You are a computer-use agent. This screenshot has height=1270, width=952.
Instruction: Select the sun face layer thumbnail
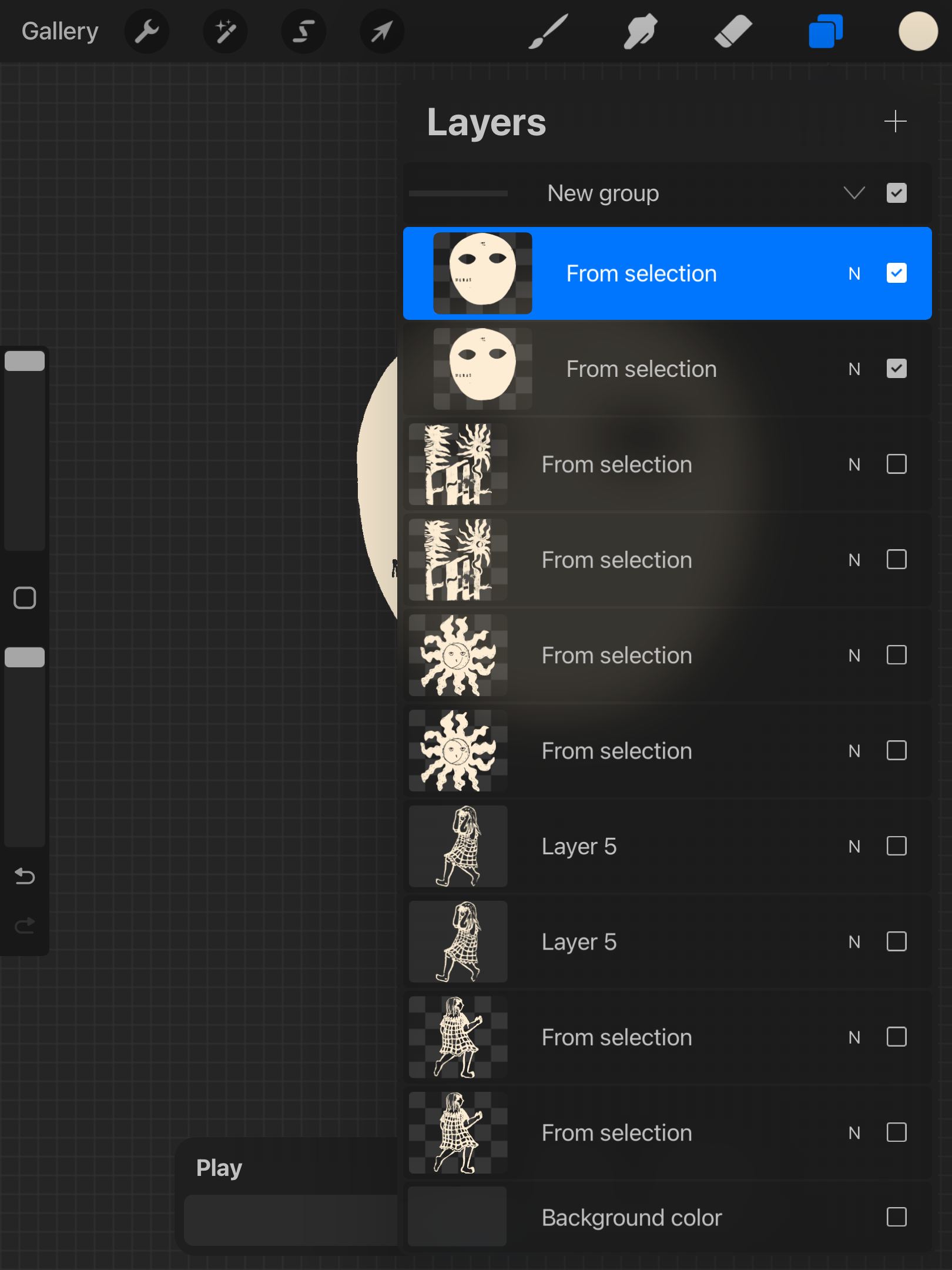click(458, 655)
